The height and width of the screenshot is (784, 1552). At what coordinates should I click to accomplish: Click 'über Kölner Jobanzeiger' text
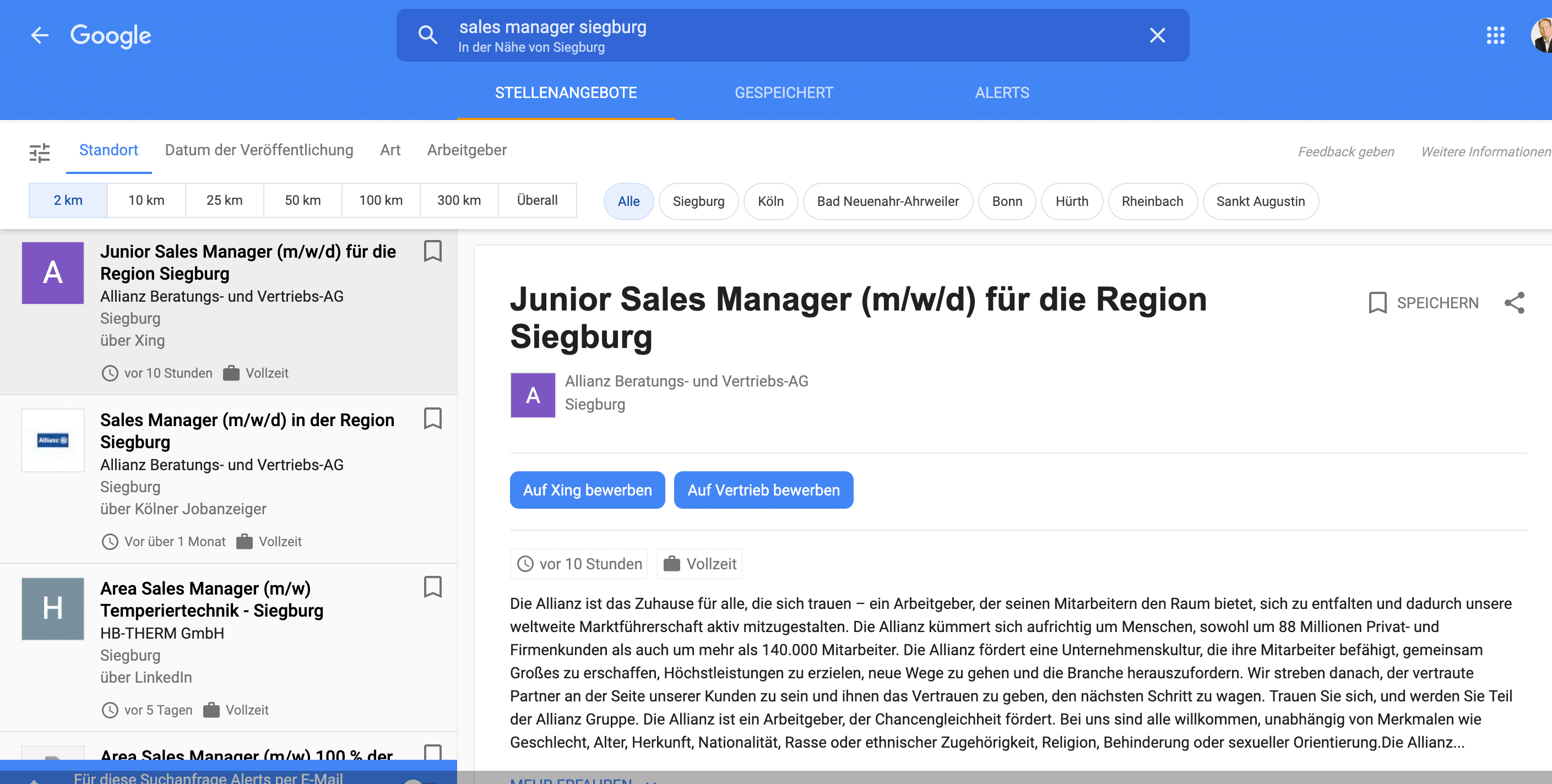[183, 509]
